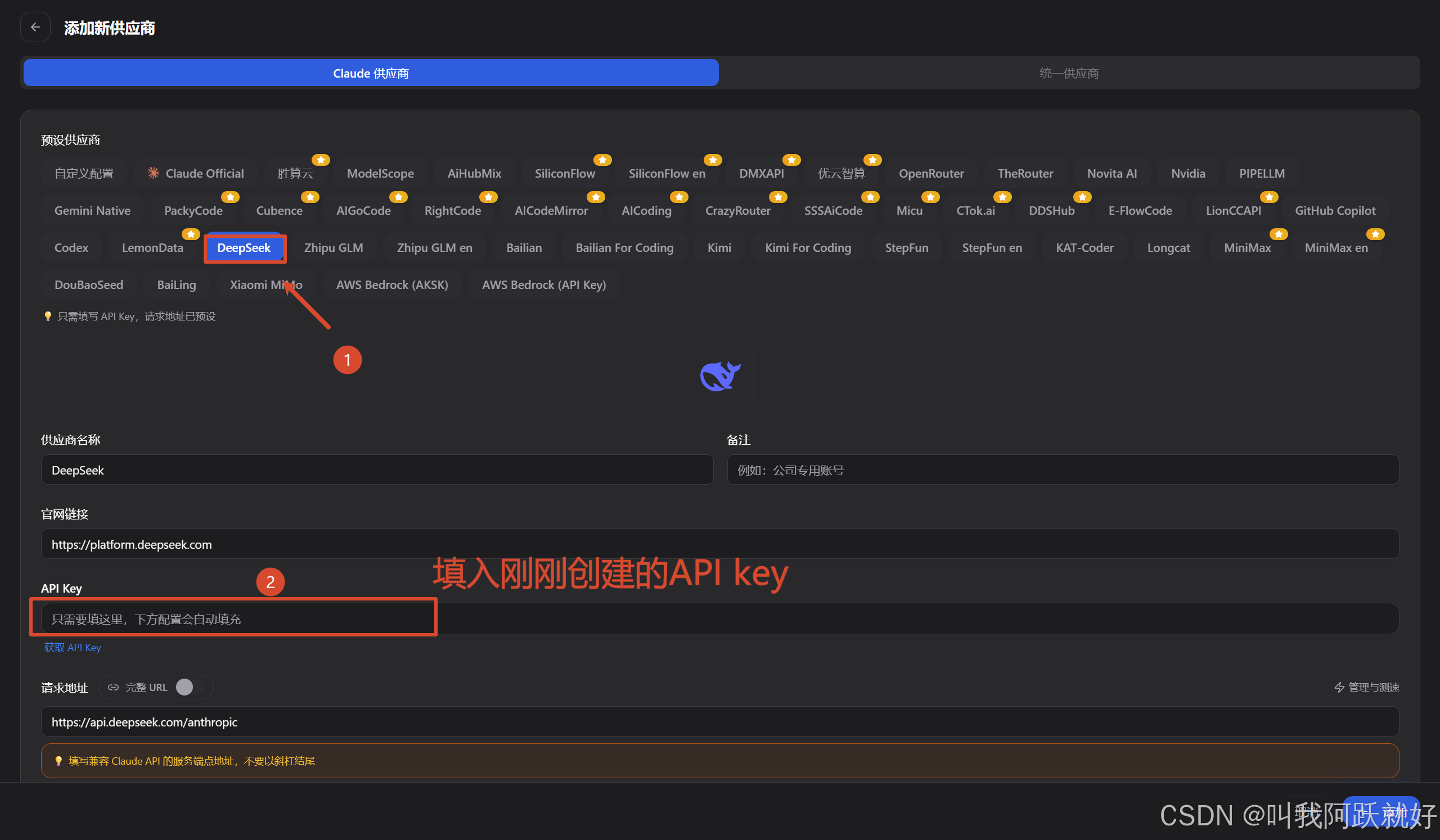
Task: Select the DouBaoSeed preset
Action: 88,284
